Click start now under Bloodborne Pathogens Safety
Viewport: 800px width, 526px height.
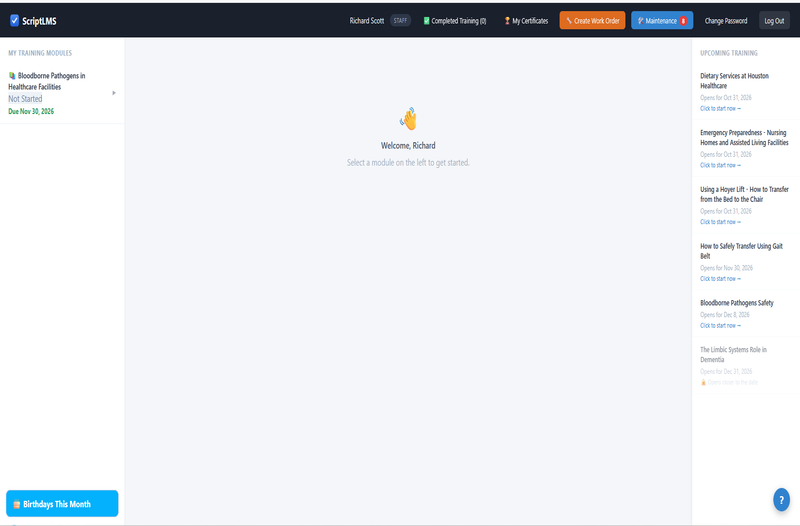pos(720,325)
